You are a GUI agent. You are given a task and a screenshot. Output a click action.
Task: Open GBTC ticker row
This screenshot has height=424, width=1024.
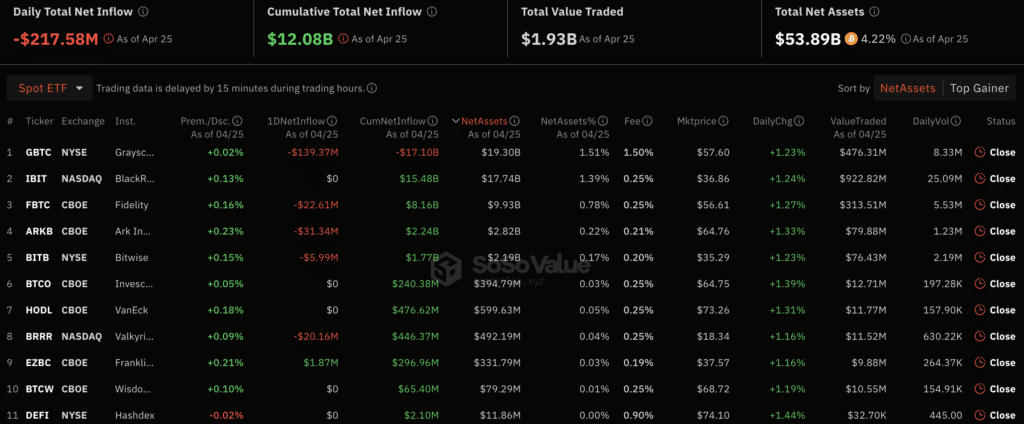pyautogui.click(x=39, y=152)
